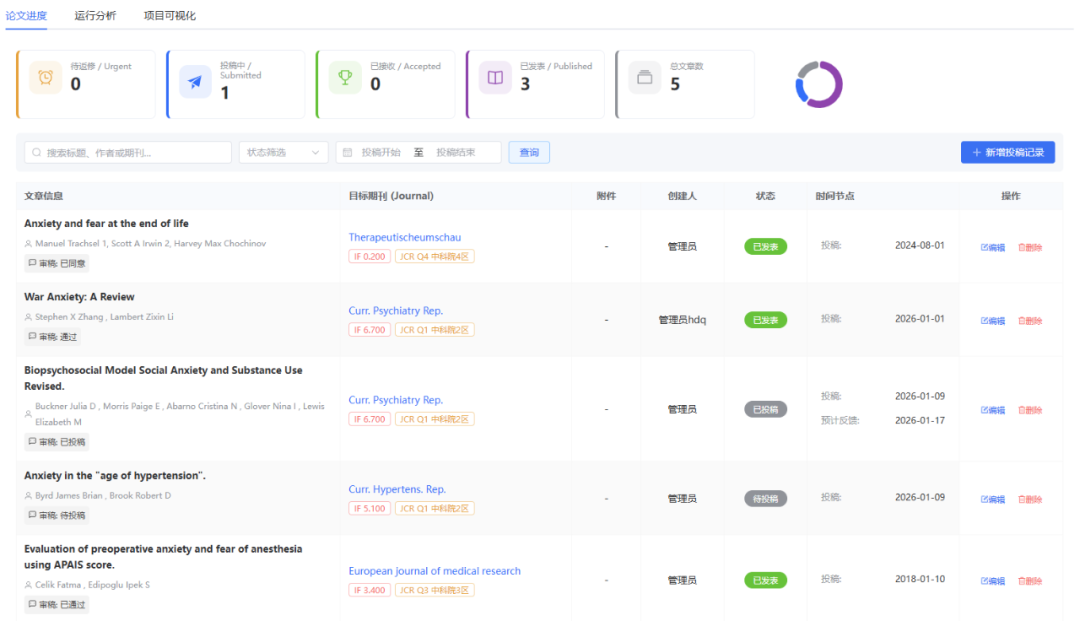
Task: Open the 状态筛选 status filter dropdown
Action: click(284, 153)
